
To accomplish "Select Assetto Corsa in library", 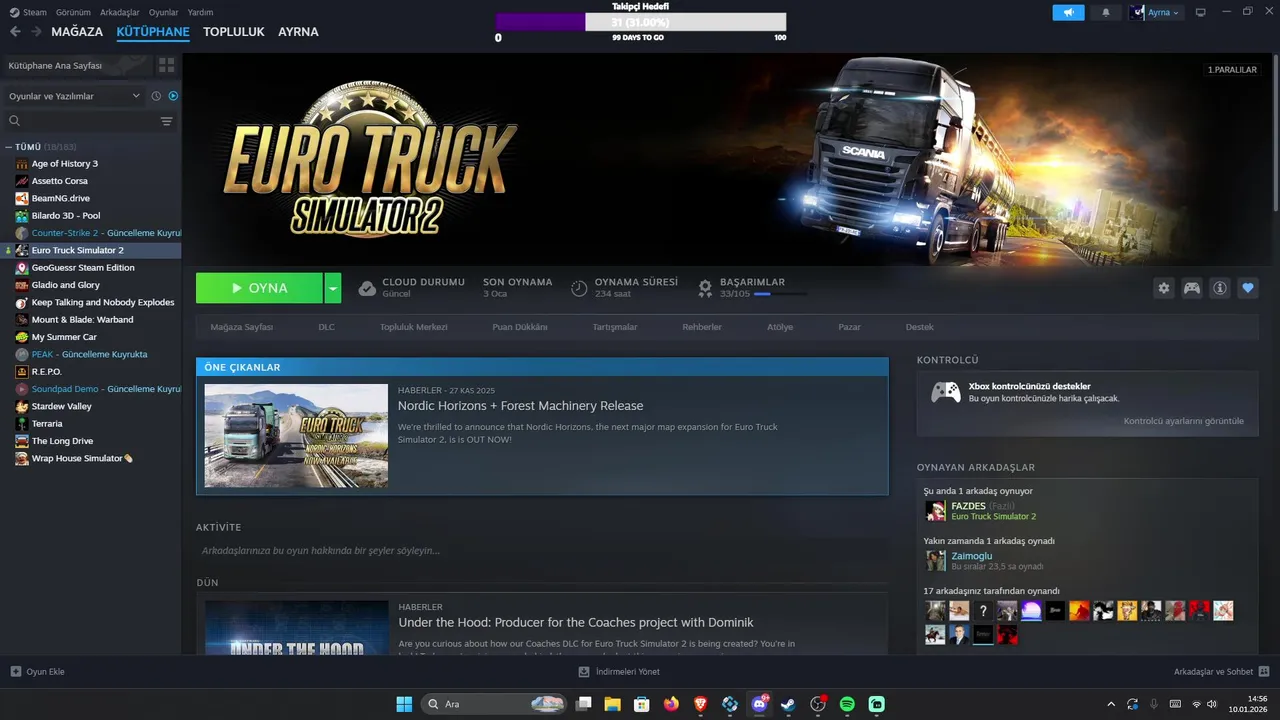I will tap(60, 181).
